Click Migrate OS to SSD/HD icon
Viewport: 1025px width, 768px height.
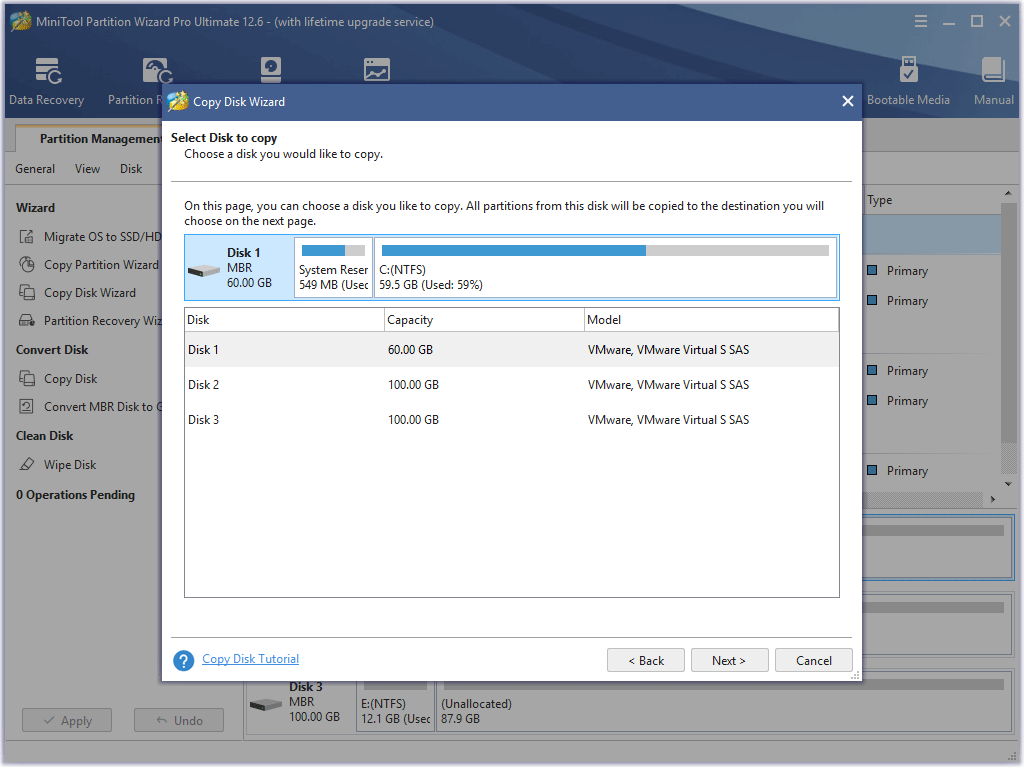26,237
